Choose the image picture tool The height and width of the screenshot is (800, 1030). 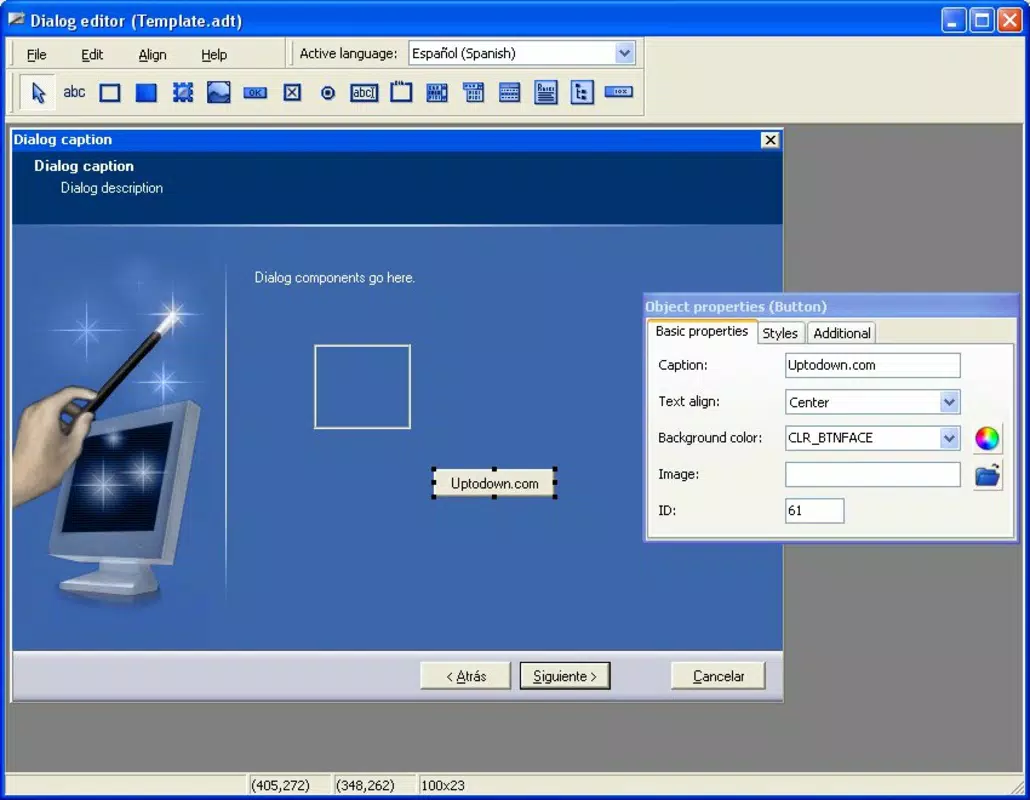(x=219, y=93)
